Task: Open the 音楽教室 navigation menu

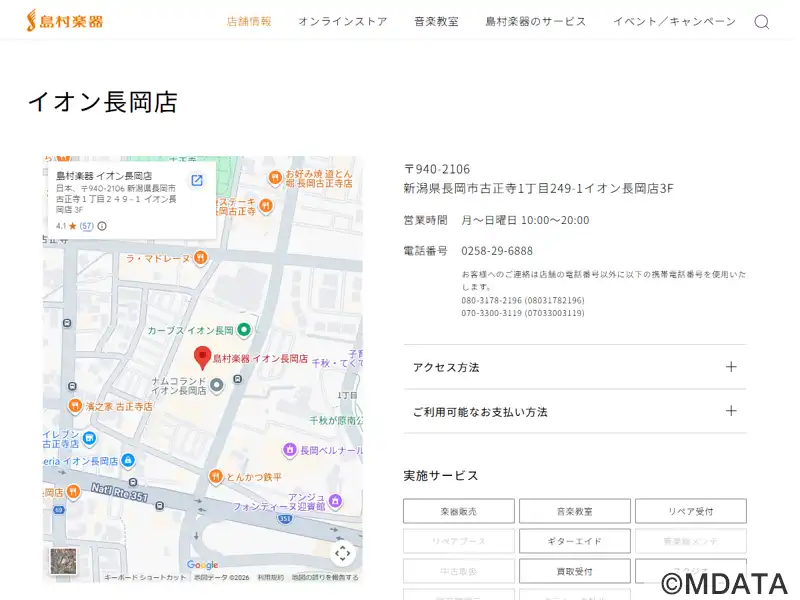Action: click(x=436, y=21)
